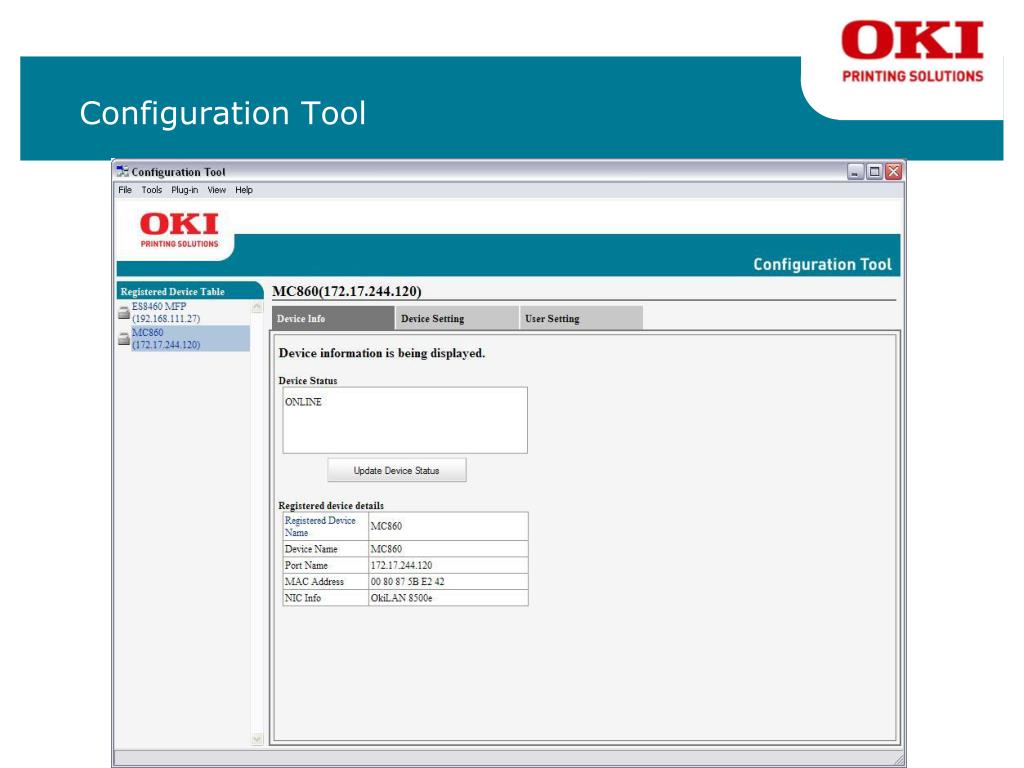Click device list scrollbar down arrow

[x=257, y=739]
